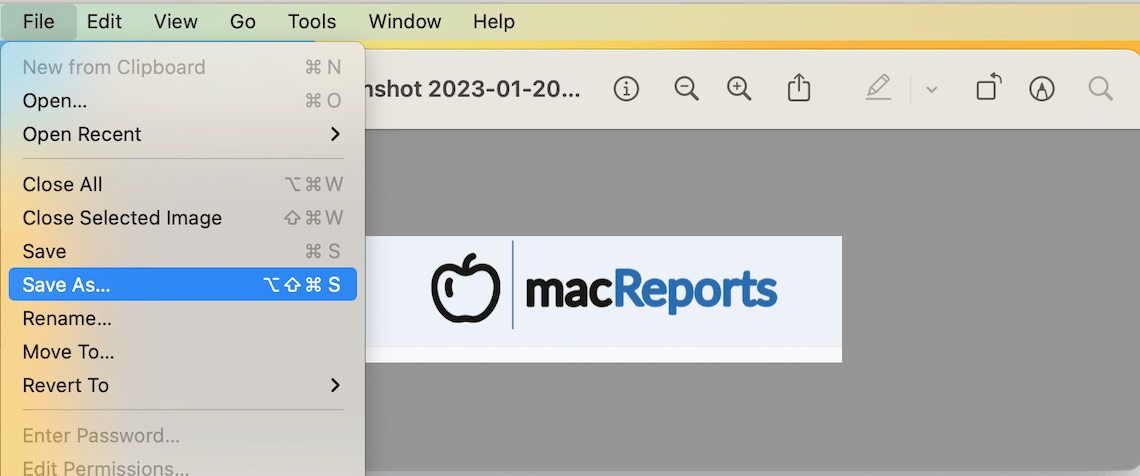Screen dimensions: 1140x476
Task: Select Rename... in the File menu
Action: 67,319
